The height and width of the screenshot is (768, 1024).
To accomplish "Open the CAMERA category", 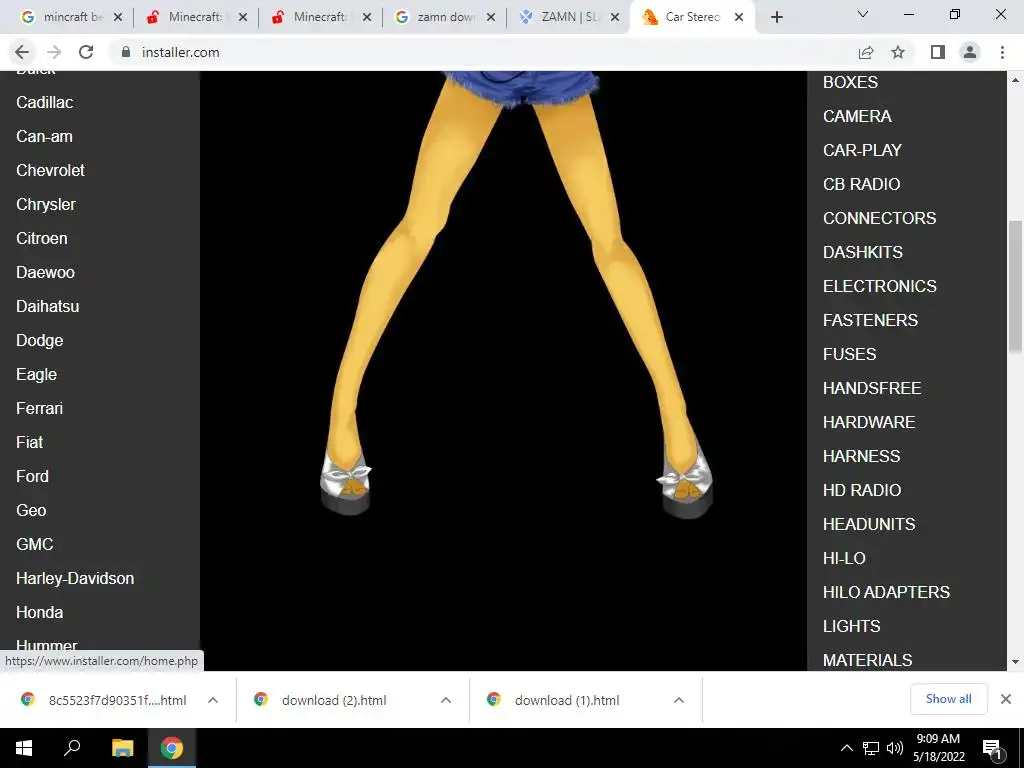I will click(x=857, y=116).
